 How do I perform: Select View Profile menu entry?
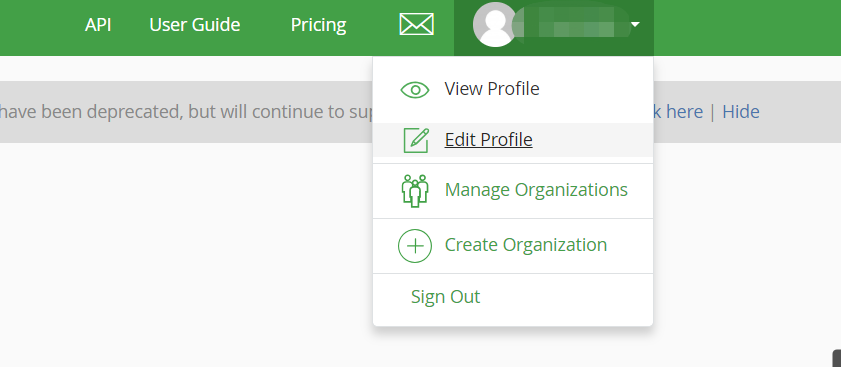(x=492, y=89)
